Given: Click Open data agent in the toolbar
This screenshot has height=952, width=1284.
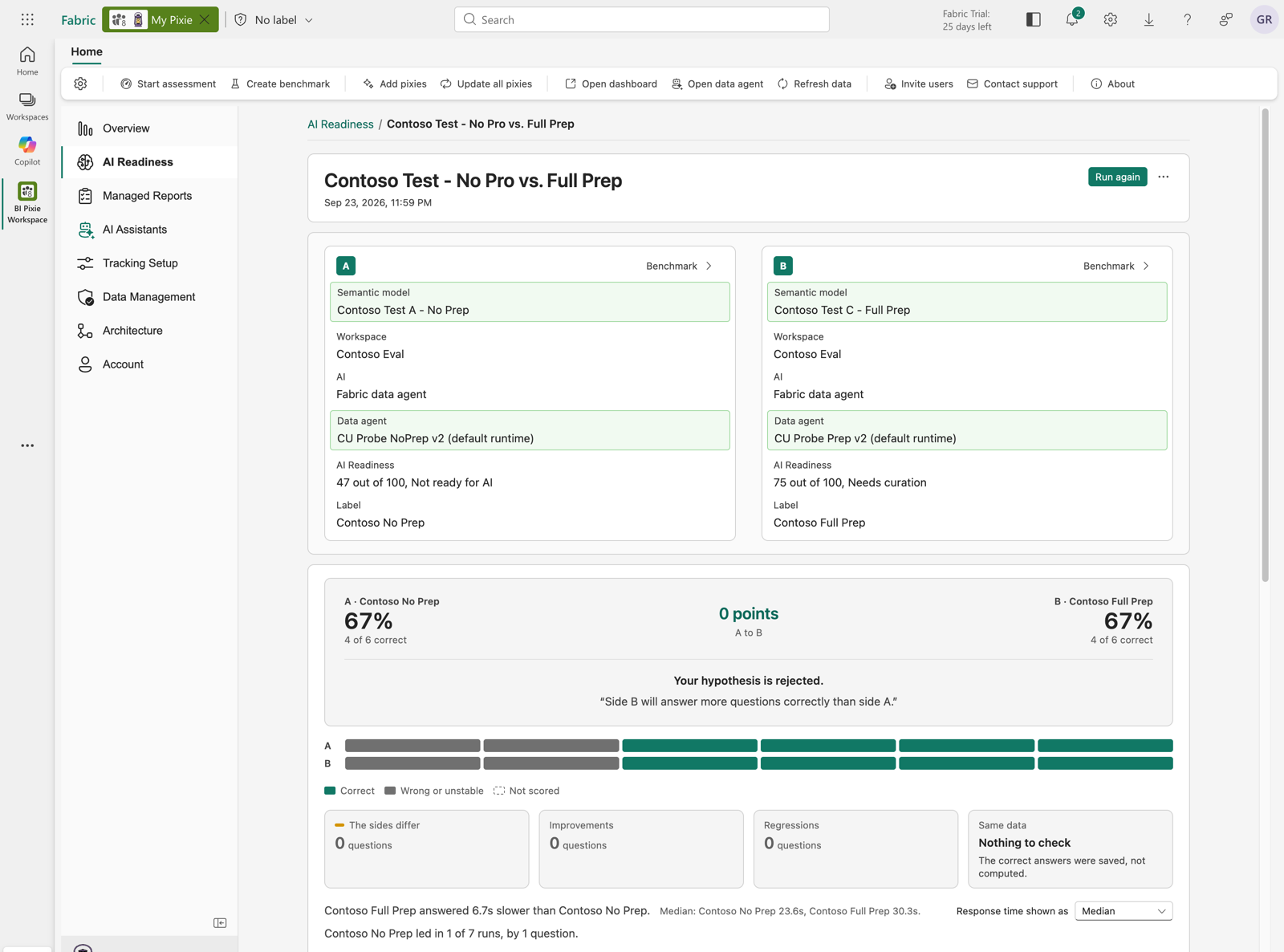Looking at the screenshot, I should coord(717,83).
